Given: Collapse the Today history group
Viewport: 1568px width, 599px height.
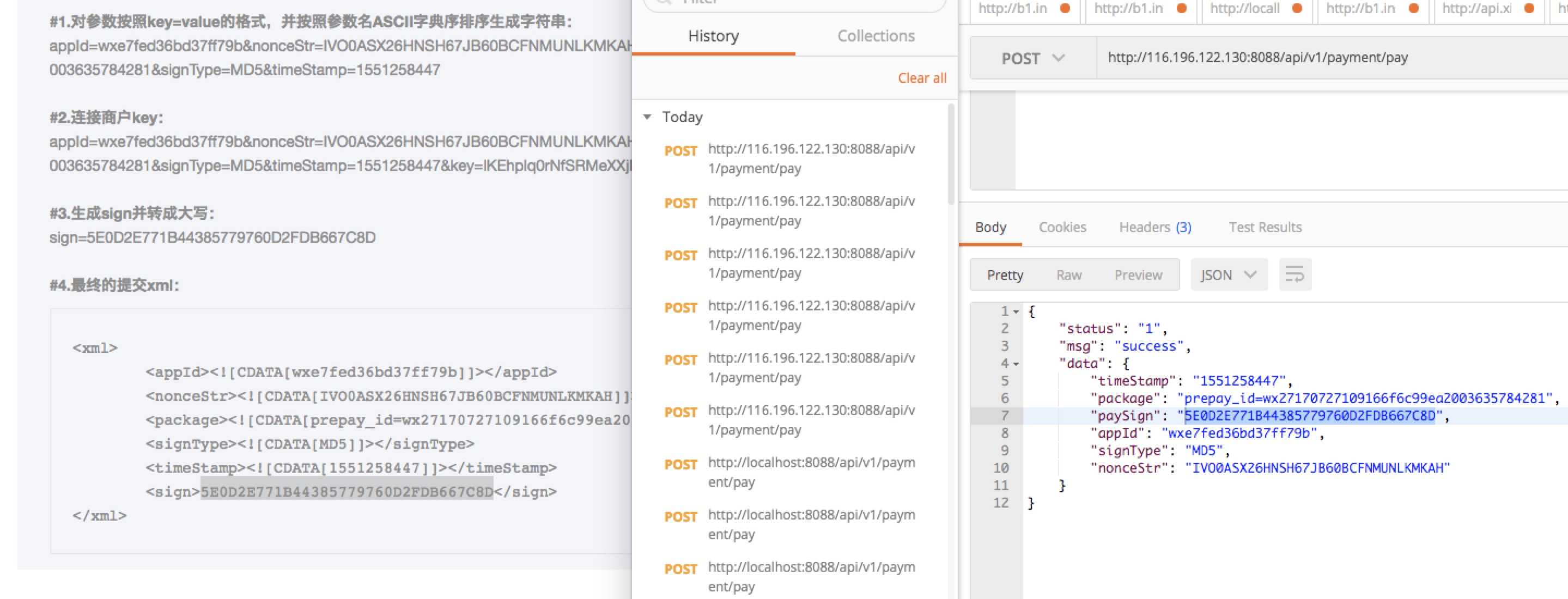Looking at the screenshot, I should [x=648, y=117].
